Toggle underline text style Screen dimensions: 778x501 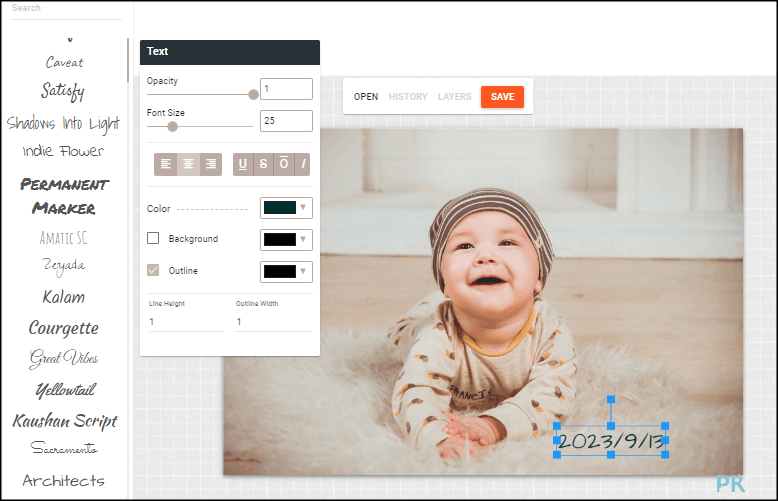(x=243, y=164)
